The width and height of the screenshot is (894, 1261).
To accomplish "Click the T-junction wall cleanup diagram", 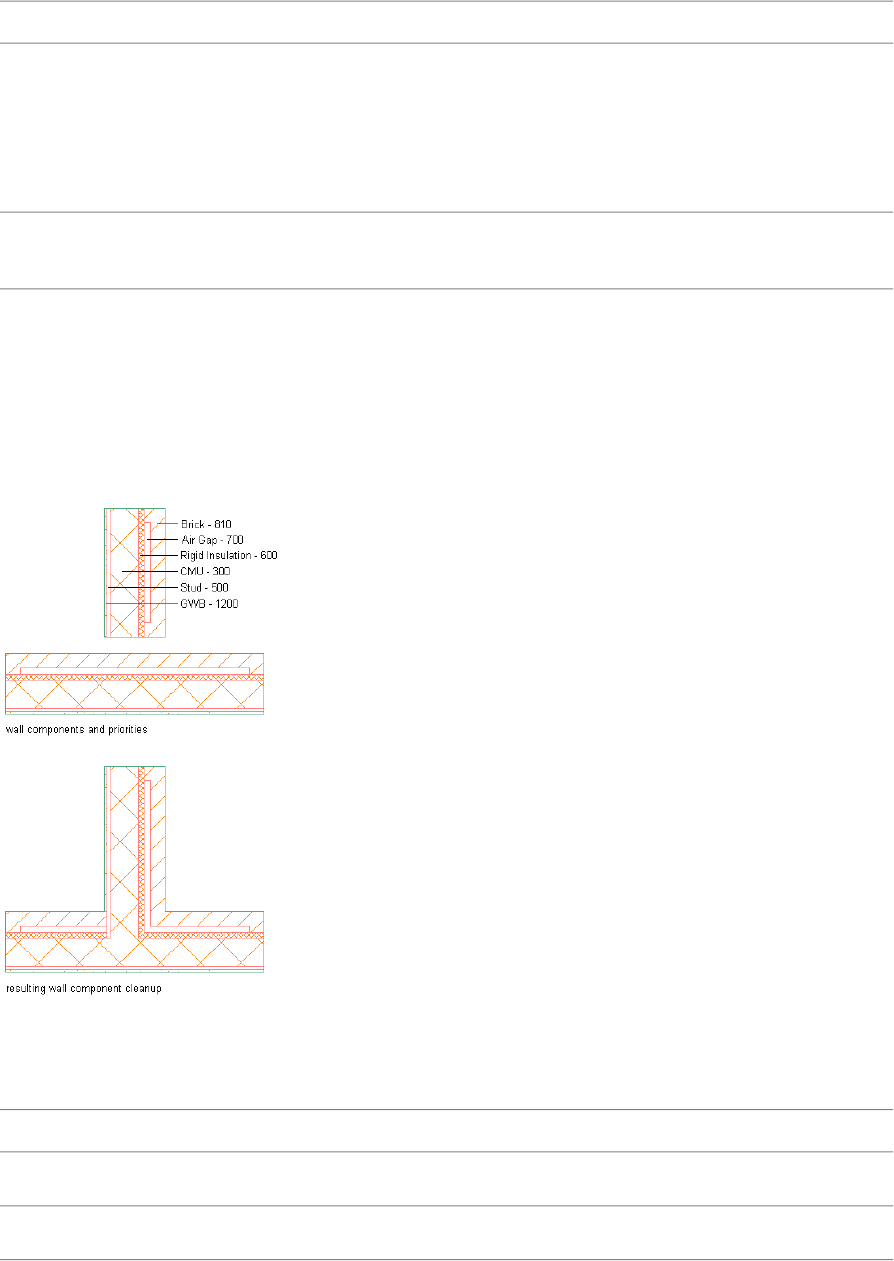I will 135,870.
